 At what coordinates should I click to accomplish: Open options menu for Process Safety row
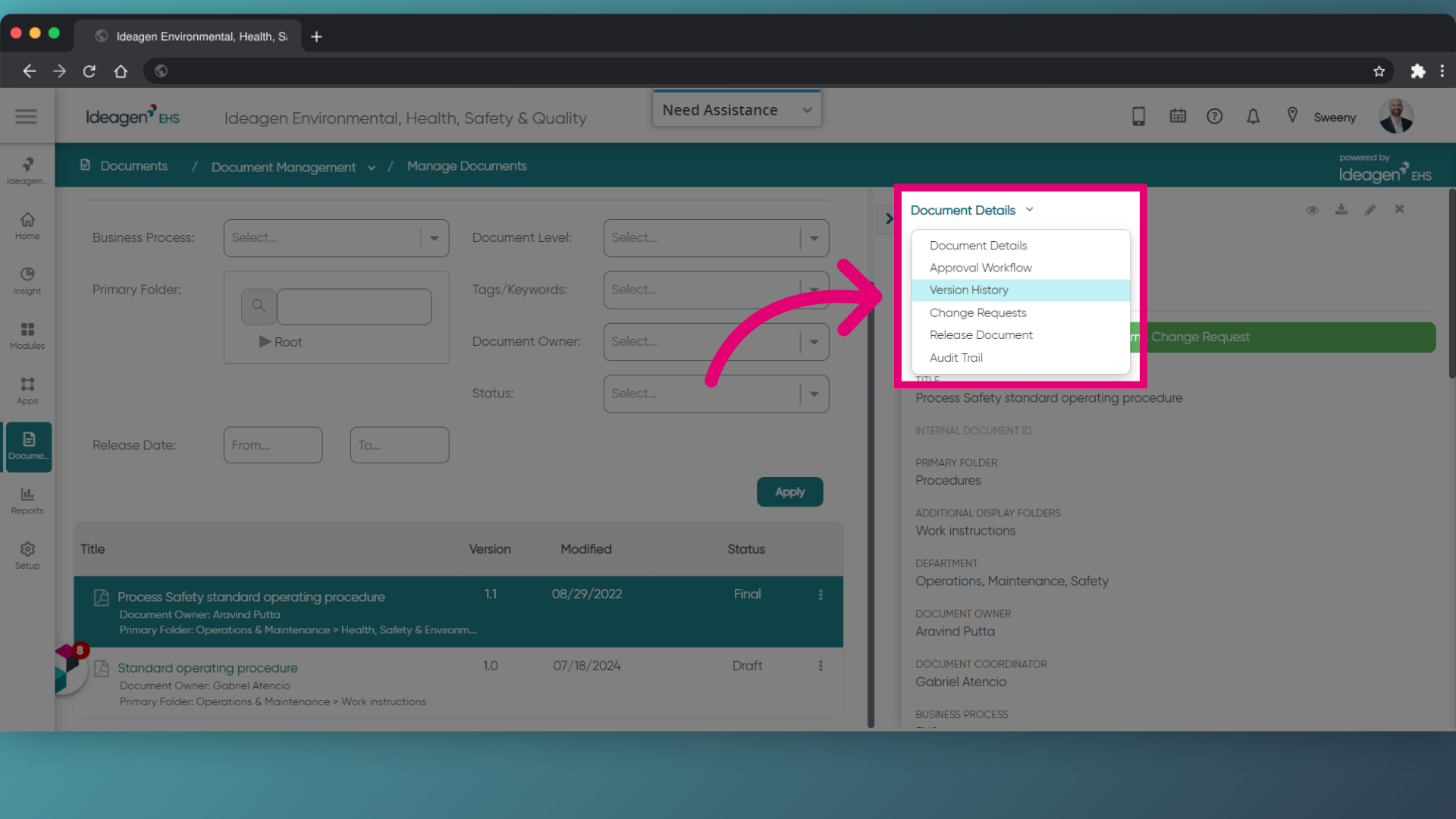[821, 595]
